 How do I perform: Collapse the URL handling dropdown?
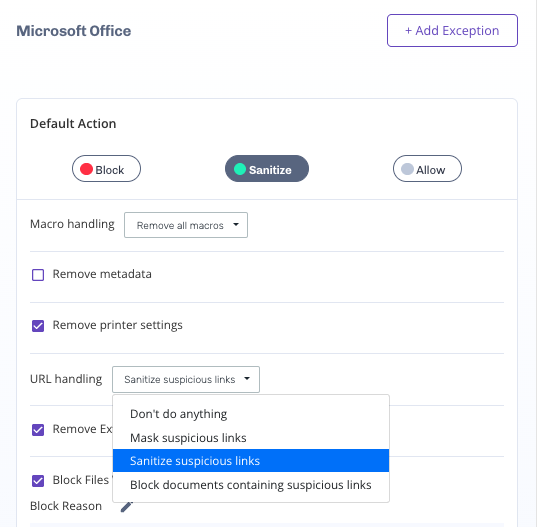tap(186, 379)
